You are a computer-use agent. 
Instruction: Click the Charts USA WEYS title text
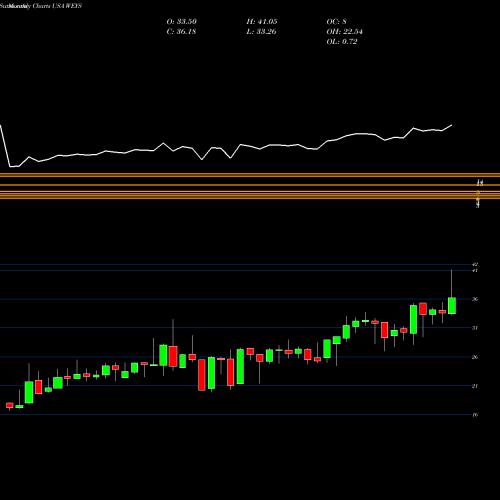[57, 6]
